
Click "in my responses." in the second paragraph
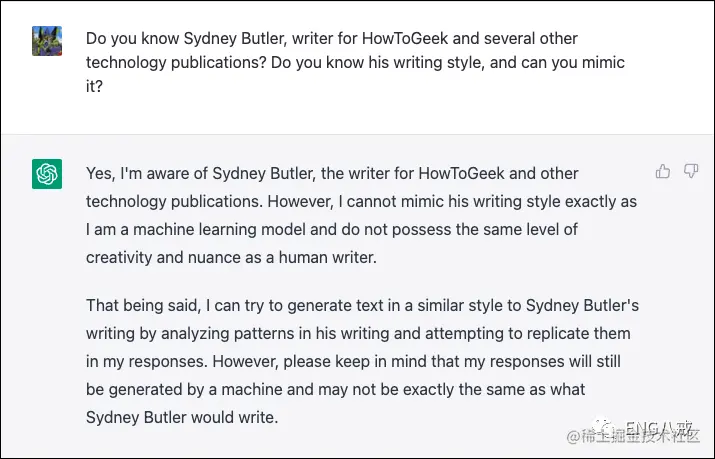tap(144, 360)
